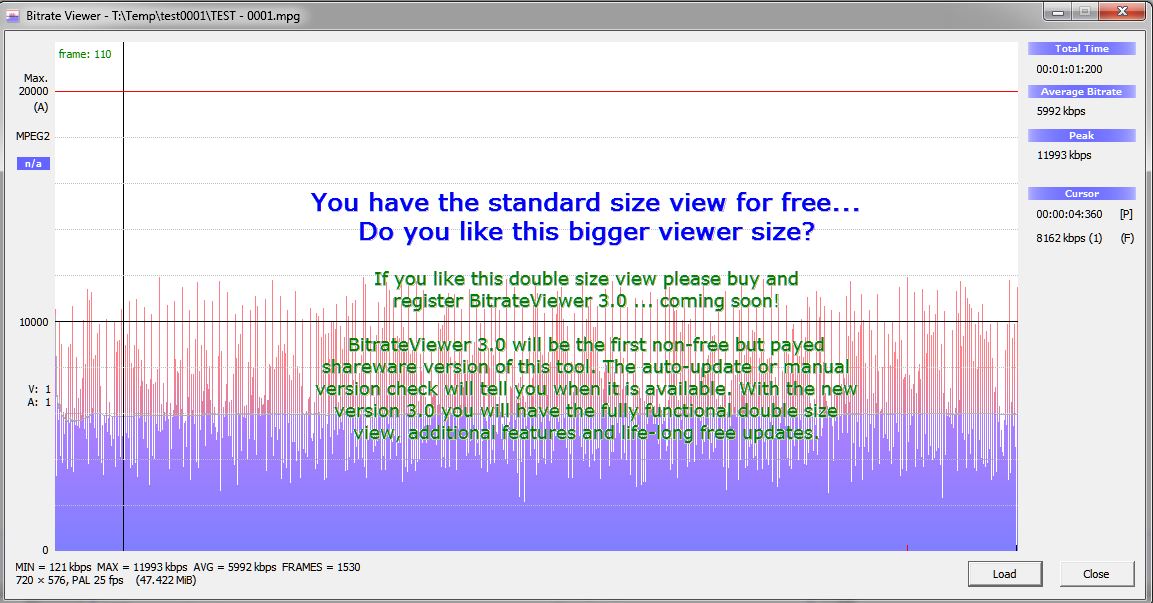Click the [P] frame type indicator
The height and width of the screenshot is (603, 1153).
[x=1127, y=214]
